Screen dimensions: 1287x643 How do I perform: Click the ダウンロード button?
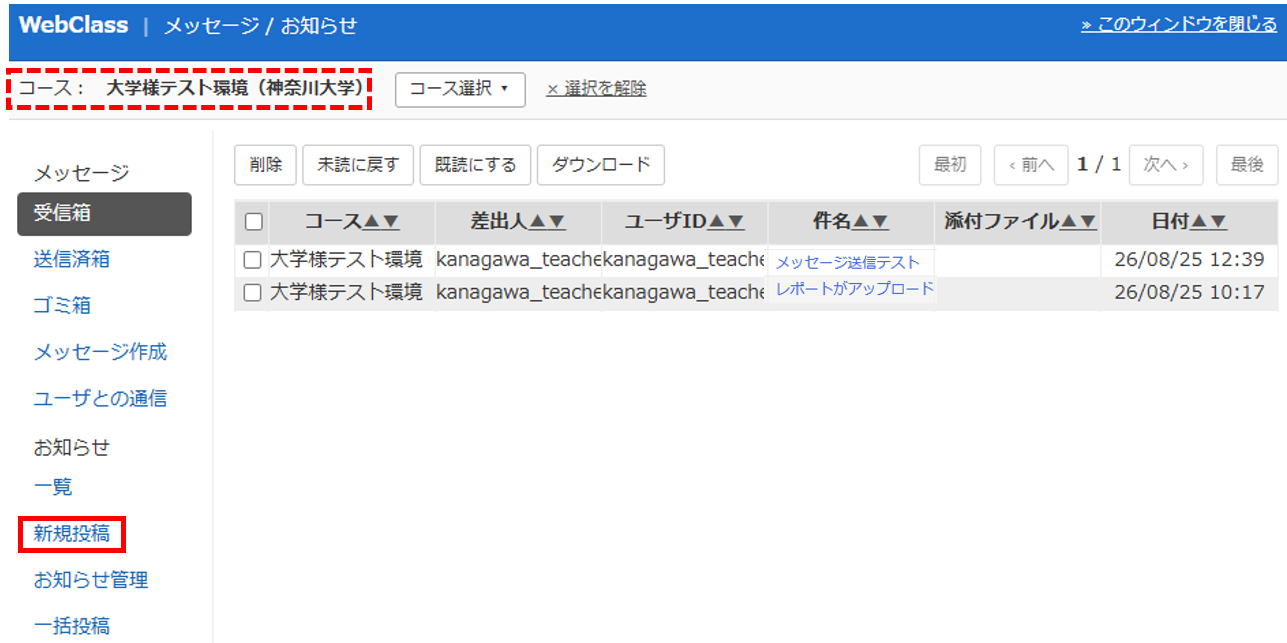(x=601, y=165)
